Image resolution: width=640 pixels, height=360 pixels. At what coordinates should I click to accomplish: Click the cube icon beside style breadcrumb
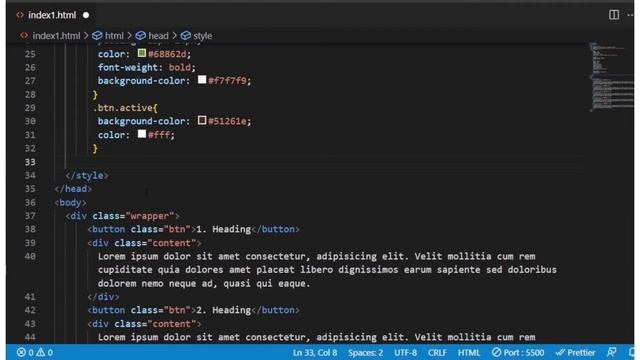(x=186, y=36)
